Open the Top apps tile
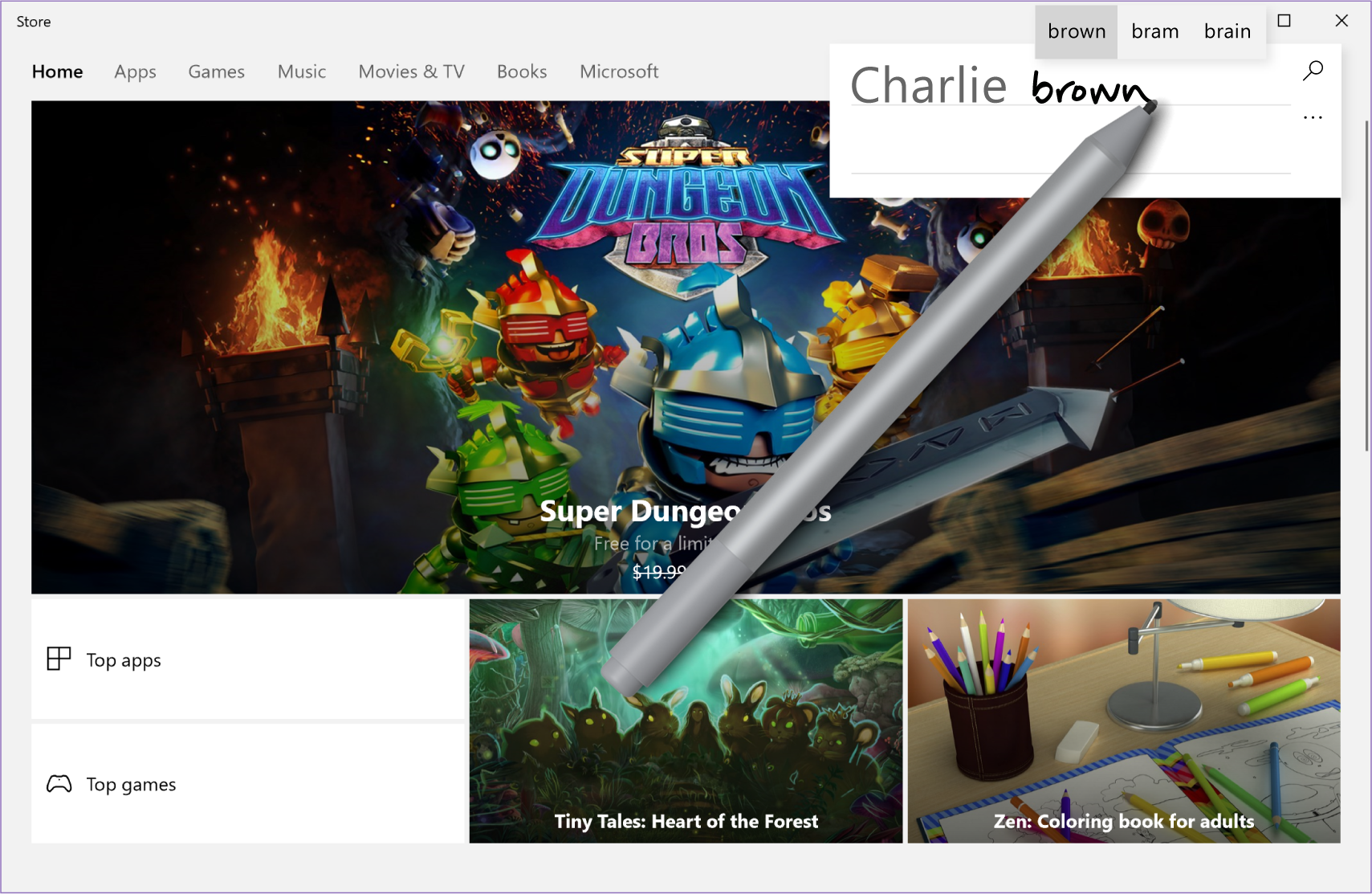Image resolution: width=1372 pixels, height=894 pixels. pos(248,659)
